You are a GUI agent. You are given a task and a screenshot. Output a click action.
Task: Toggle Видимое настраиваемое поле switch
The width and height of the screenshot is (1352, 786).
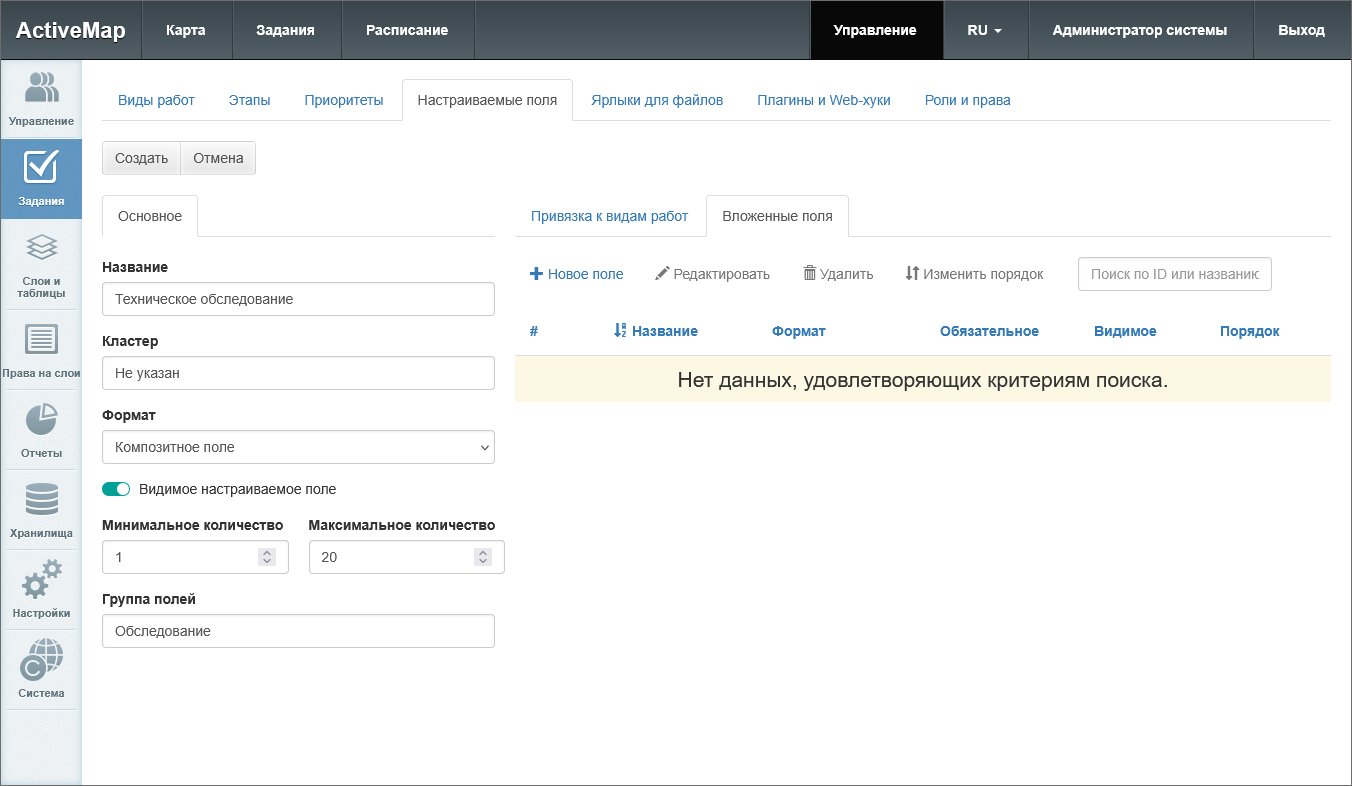pyautogui.click(x=116, y=489)
